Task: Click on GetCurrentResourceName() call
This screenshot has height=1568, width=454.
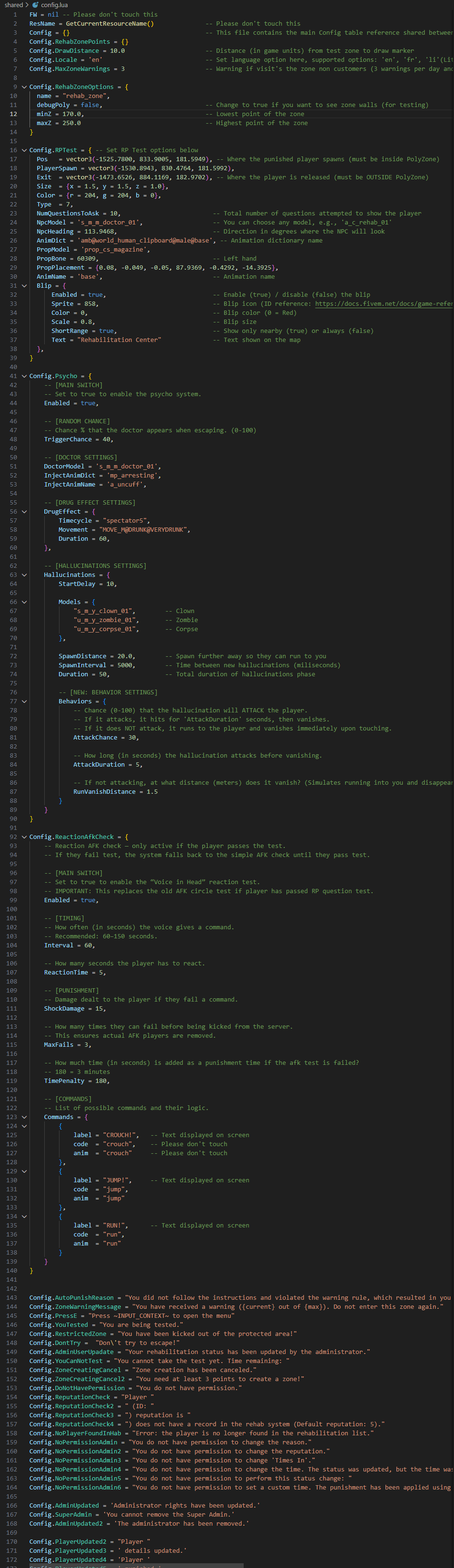Action: 109,24
